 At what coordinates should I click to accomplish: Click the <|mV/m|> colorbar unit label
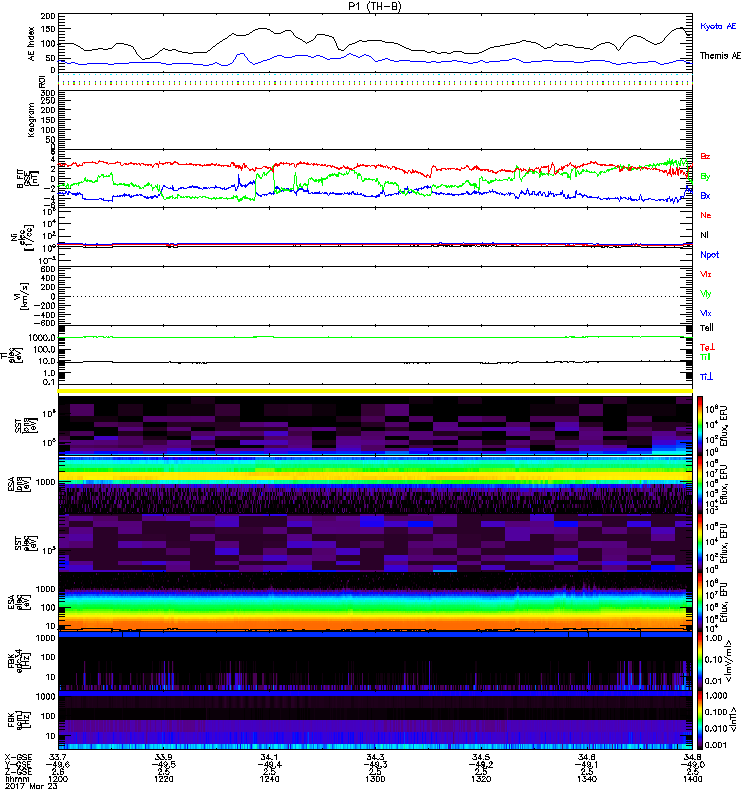point(731,661)
